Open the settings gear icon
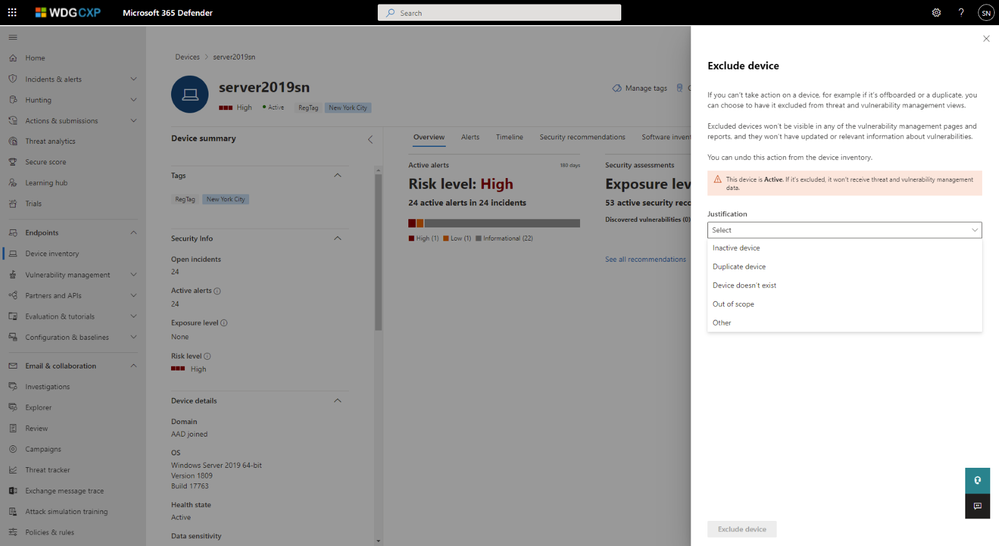The image size is (999, 546). 936,13
